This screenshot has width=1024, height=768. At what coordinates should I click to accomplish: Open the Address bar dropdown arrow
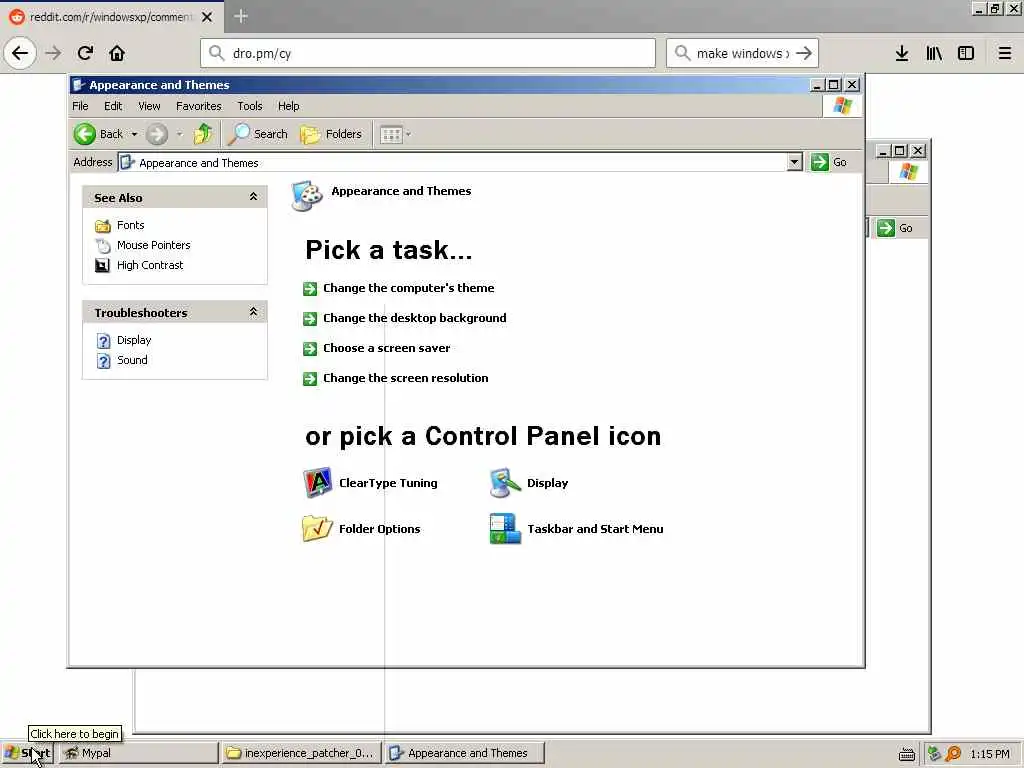pyautogui.click(x=794, y=162)
